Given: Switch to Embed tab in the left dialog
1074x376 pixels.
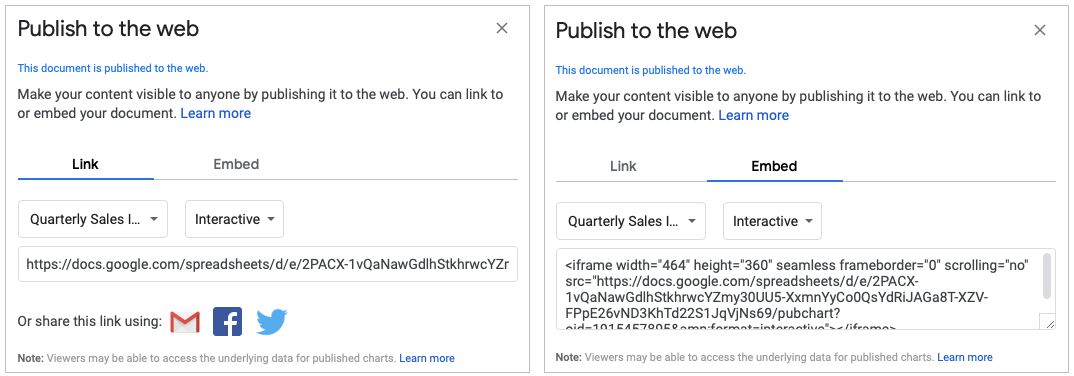Looking at the screenshot, I should click(236, 164).
